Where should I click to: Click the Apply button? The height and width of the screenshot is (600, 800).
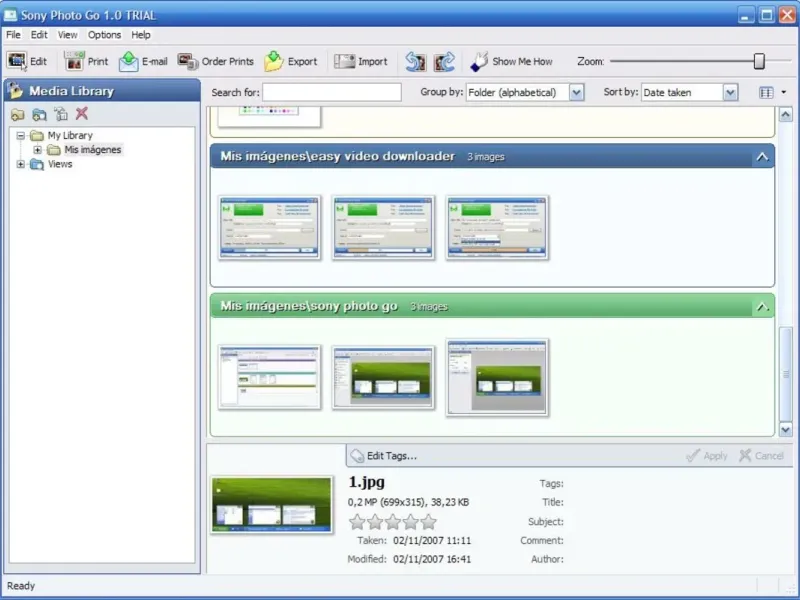[x=707, y=456]
